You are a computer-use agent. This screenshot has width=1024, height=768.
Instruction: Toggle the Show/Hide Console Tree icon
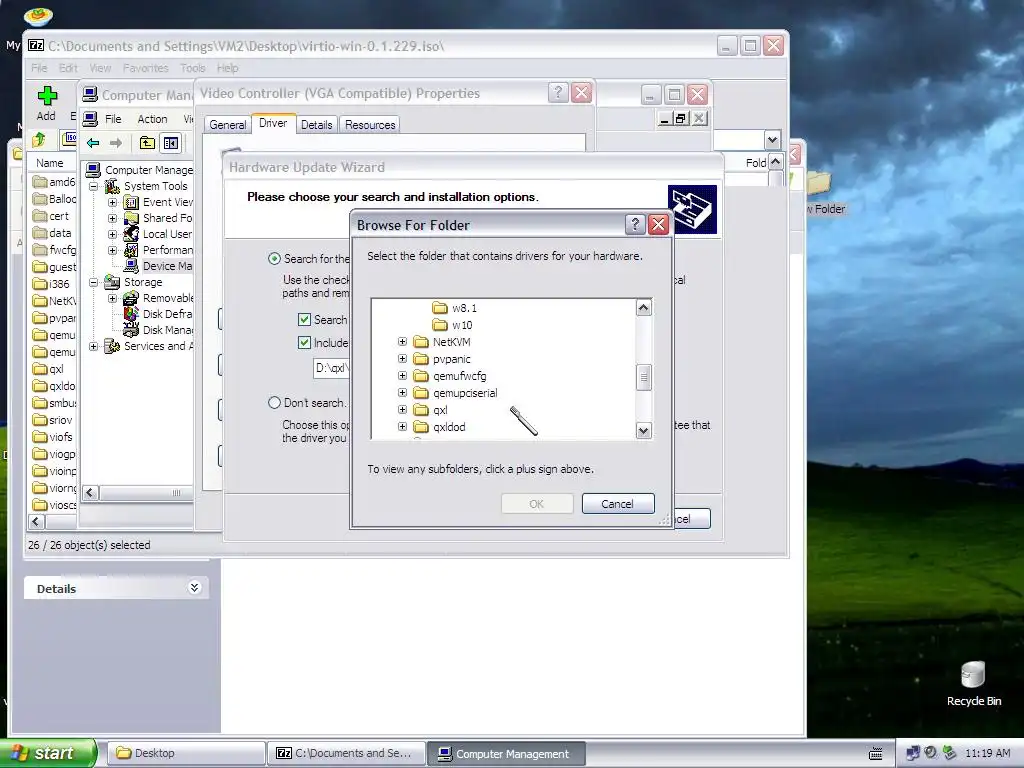pos(171,143)
